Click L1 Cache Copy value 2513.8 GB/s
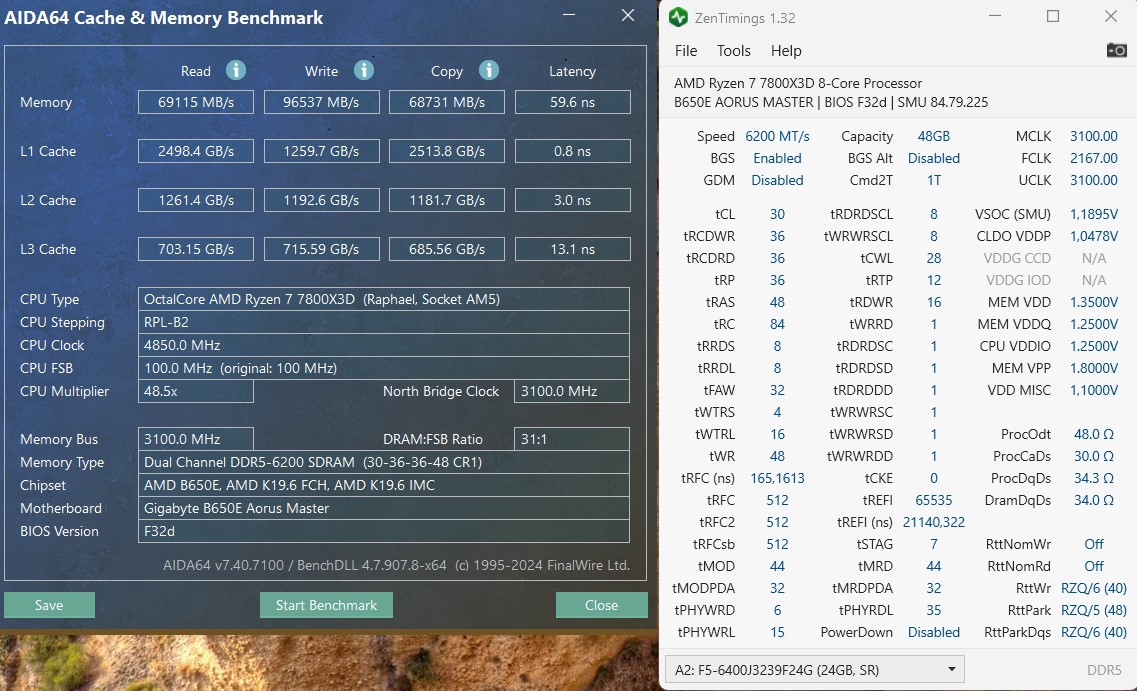Screen dimensions: 1137x691 point(447,151)
